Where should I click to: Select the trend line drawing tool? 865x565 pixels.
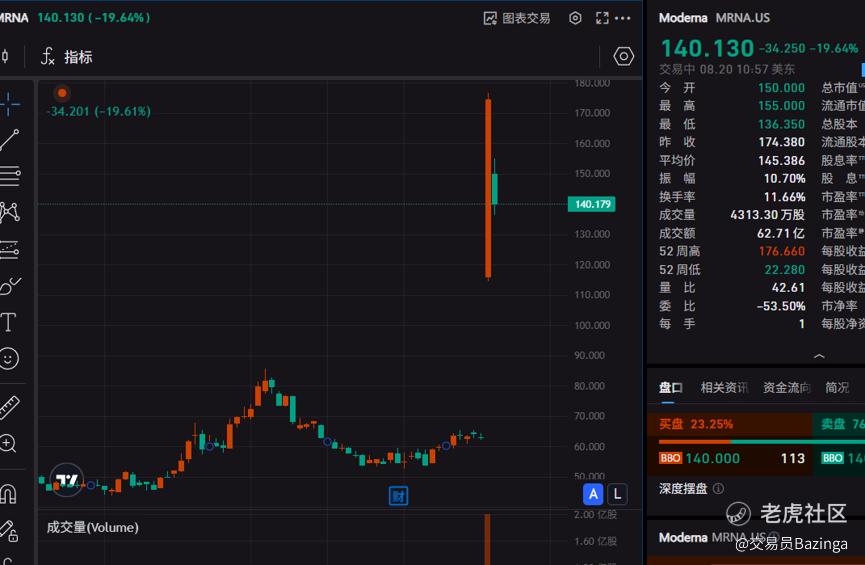click(x=9, y=140)
